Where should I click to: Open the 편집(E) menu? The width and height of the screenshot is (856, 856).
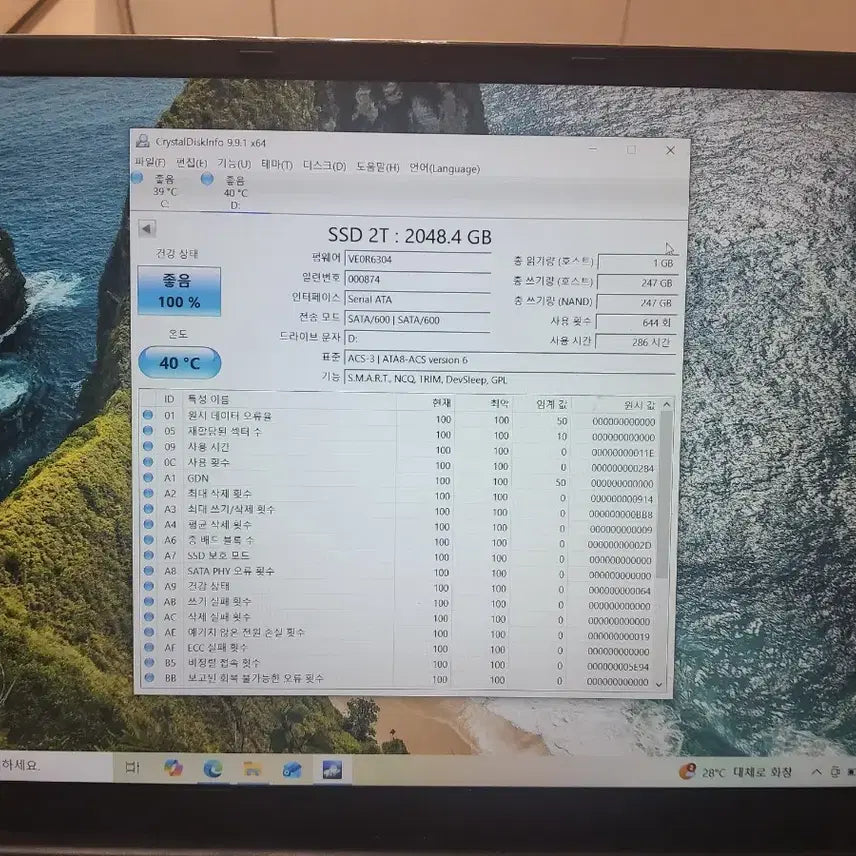pyautogui.click(x=192, y=163)
